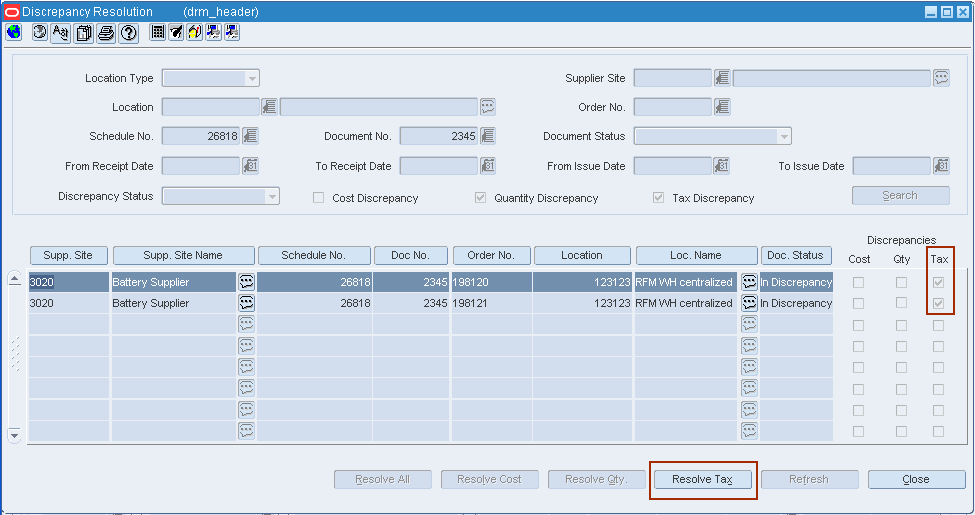
Task: Click the Resolve Tax button
Action: click(x=703, y=480)
